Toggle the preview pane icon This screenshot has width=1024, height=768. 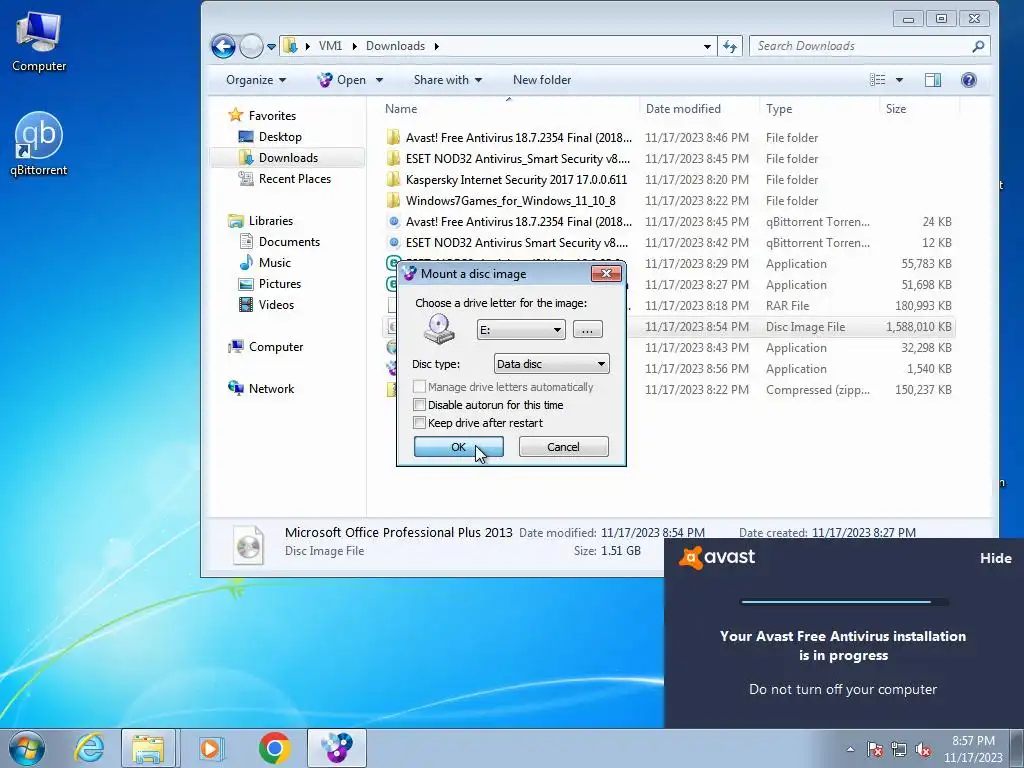click(933, 80)
